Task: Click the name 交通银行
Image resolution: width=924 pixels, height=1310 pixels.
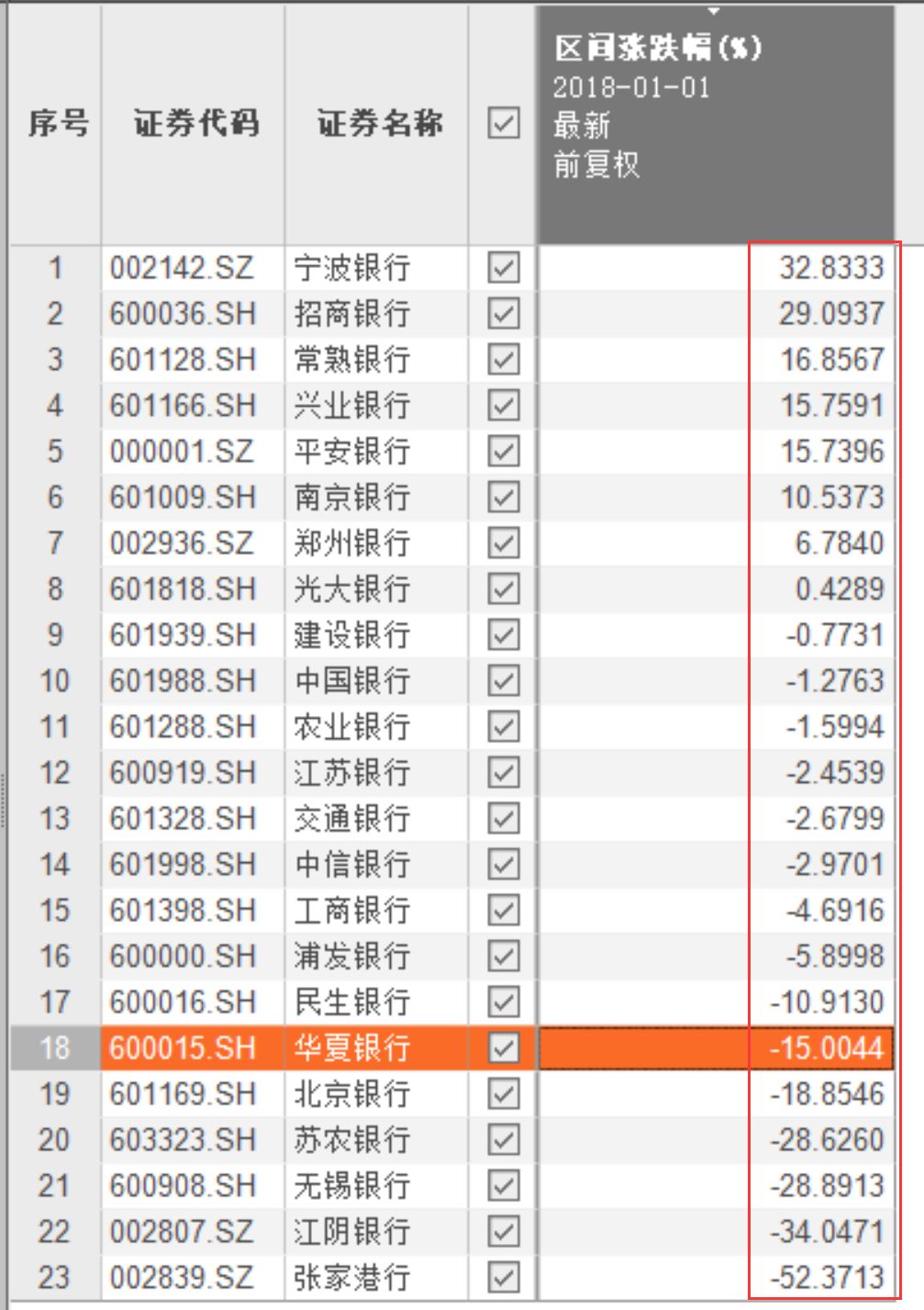Action: [x=351, y=819]
